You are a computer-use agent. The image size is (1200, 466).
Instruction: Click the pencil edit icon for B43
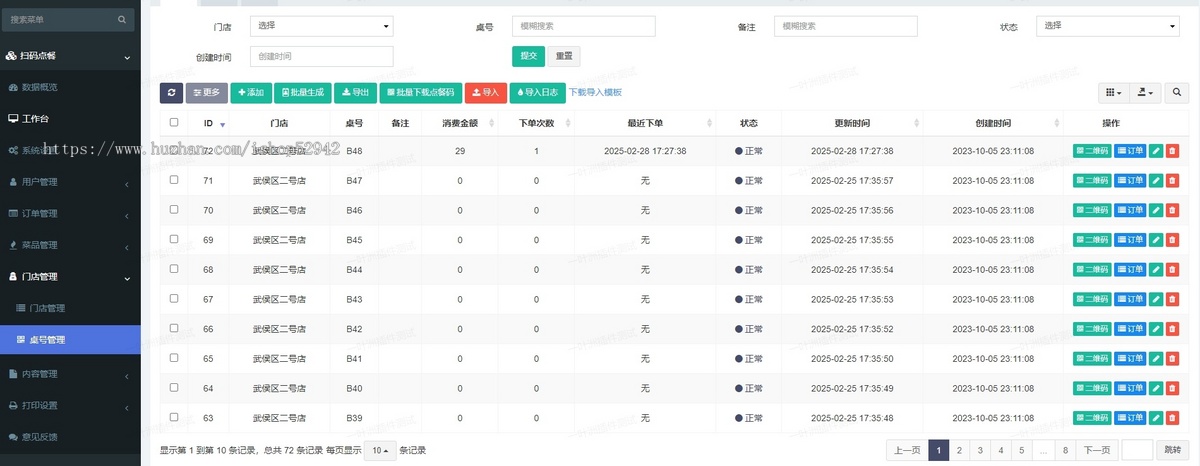tap(1157, 299)
